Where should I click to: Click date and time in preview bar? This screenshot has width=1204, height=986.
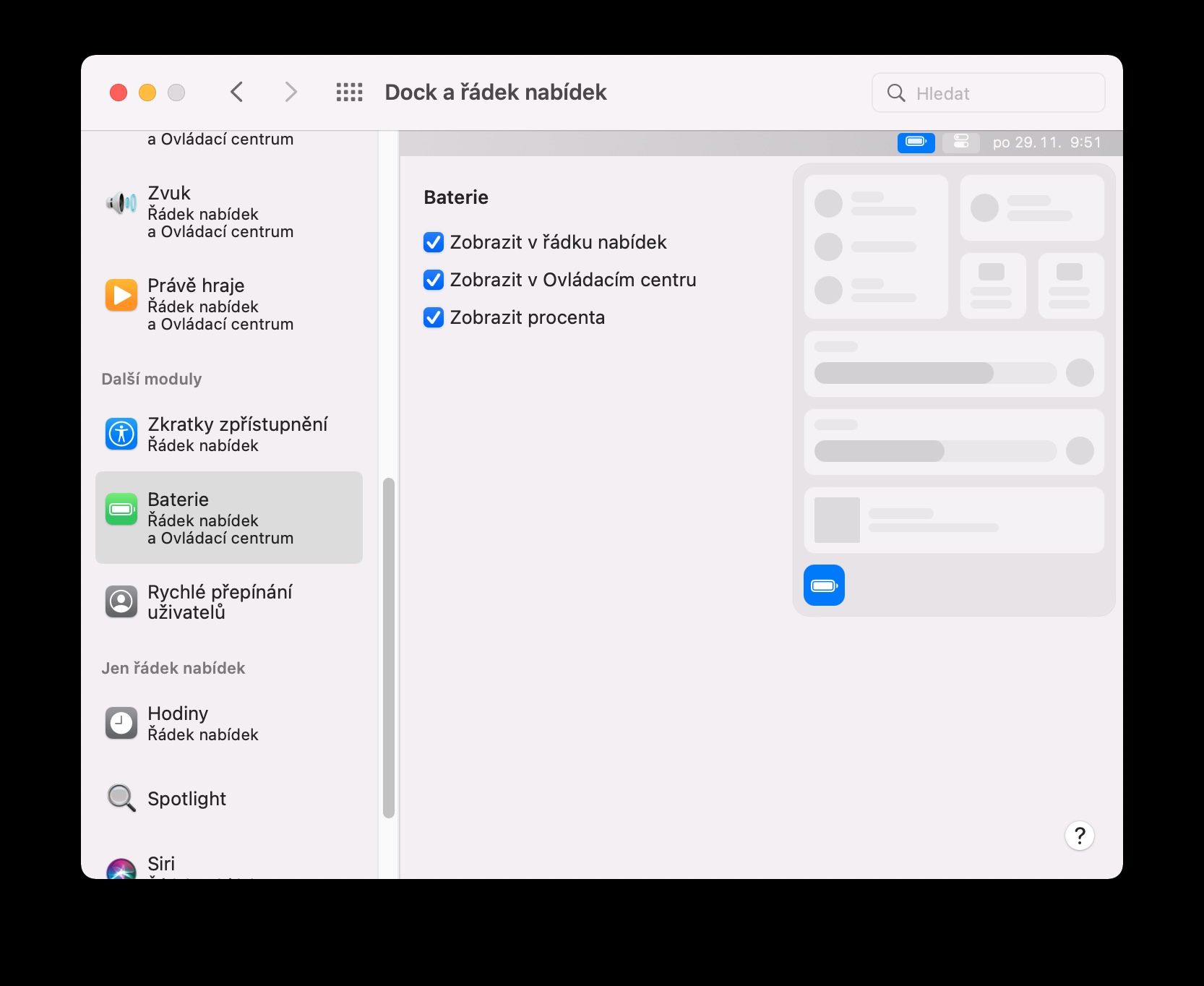click(x=1047, y=142)
